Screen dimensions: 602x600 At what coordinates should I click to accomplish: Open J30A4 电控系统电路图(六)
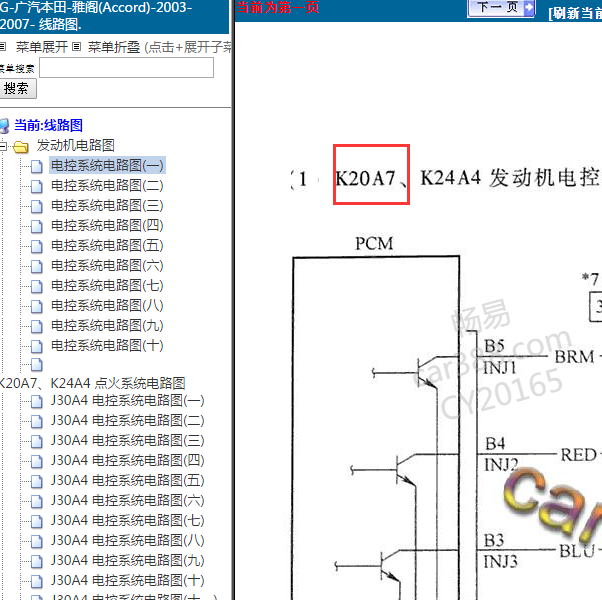point(127,500)
